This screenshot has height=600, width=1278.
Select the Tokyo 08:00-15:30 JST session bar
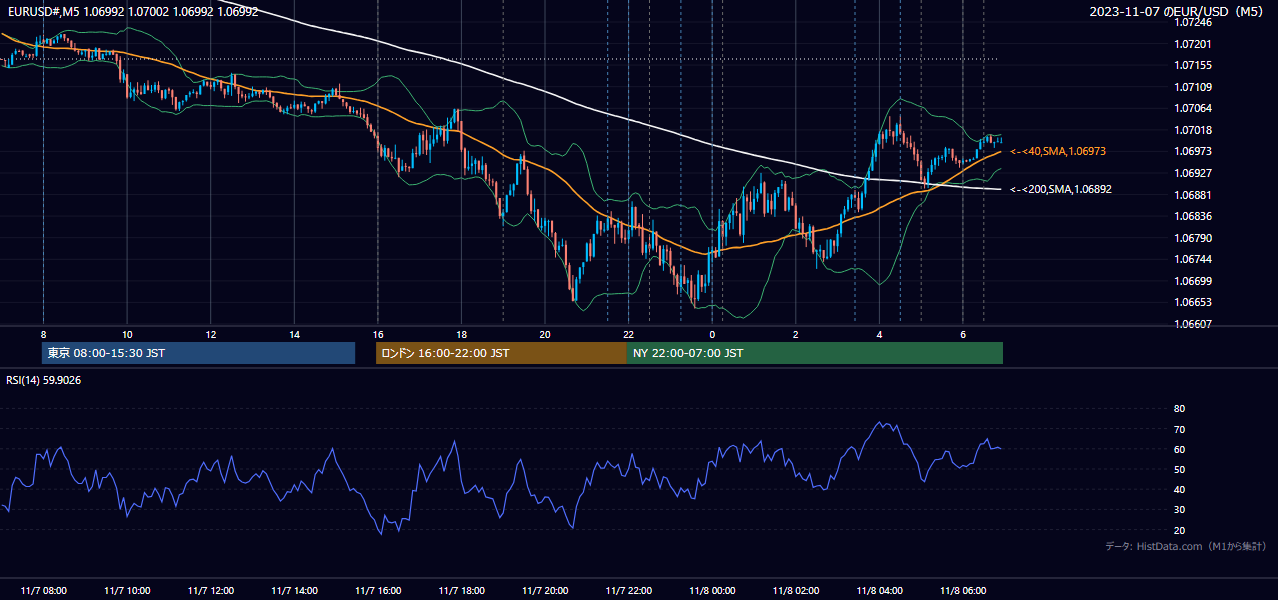pos(199,353)
